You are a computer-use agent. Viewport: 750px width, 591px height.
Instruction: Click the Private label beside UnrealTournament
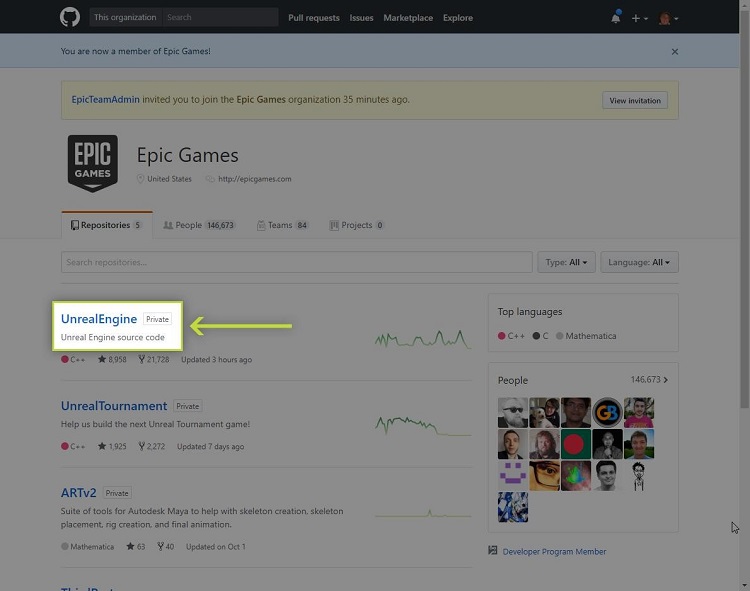pos(188,406)
